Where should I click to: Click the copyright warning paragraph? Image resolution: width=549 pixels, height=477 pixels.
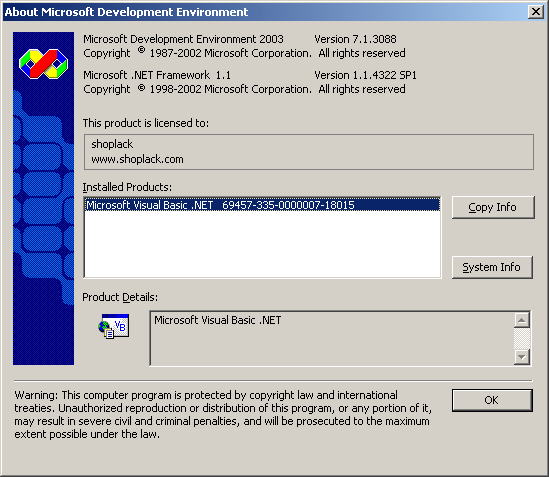pyautogui.click(x=223, y=415)
